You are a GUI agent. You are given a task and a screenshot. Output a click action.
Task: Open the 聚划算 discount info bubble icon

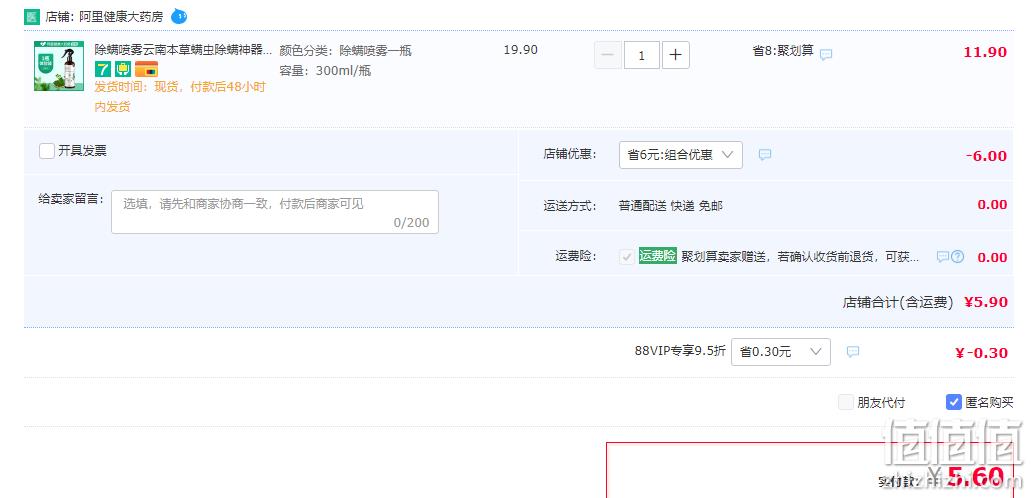click(x=826, y=55)
